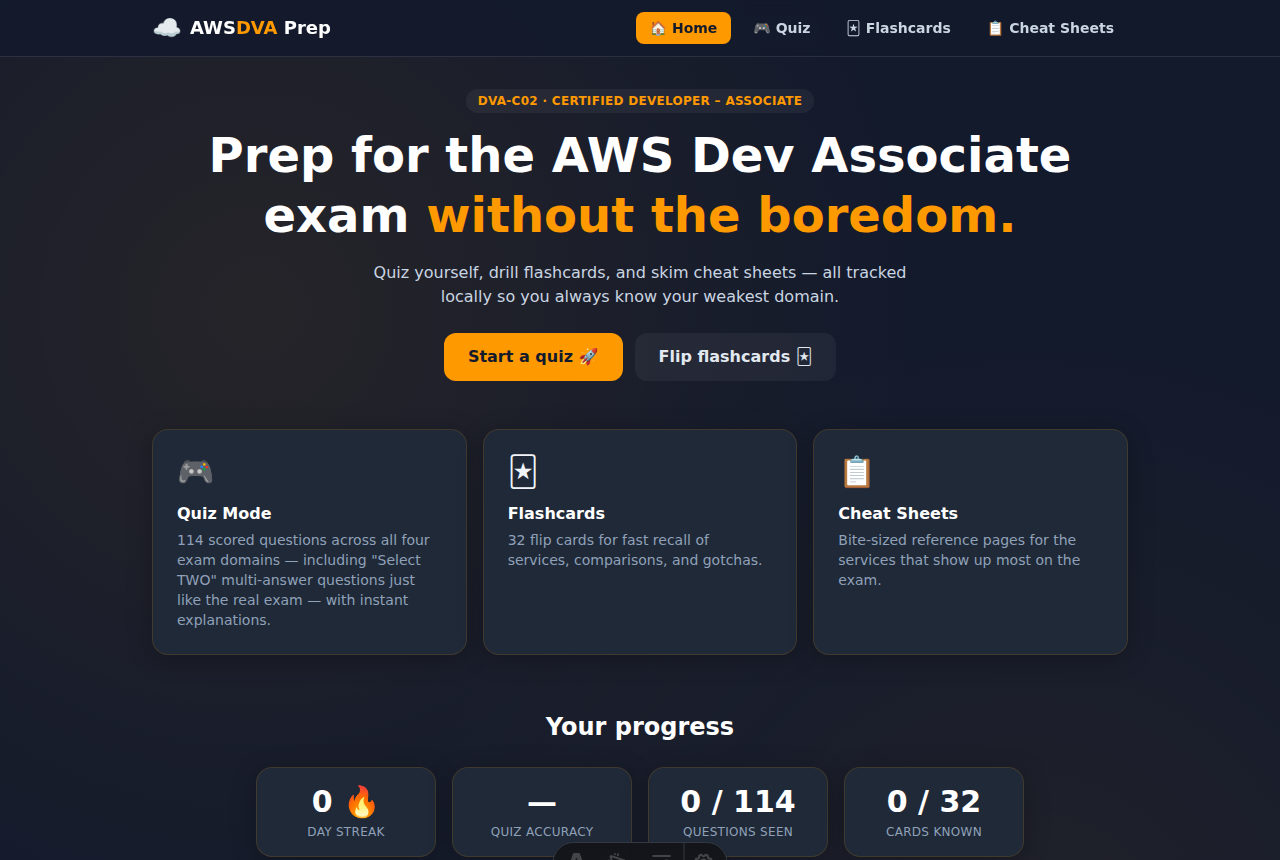Click the "QUIZ ACCURACY" stat label

(542, 832)
